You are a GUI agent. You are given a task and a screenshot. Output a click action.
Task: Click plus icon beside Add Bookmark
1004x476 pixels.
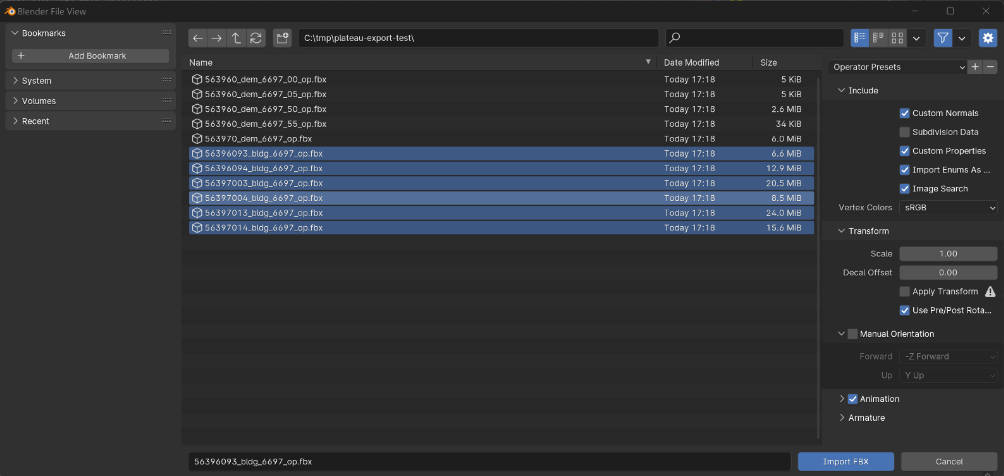(x=21, y=56)
